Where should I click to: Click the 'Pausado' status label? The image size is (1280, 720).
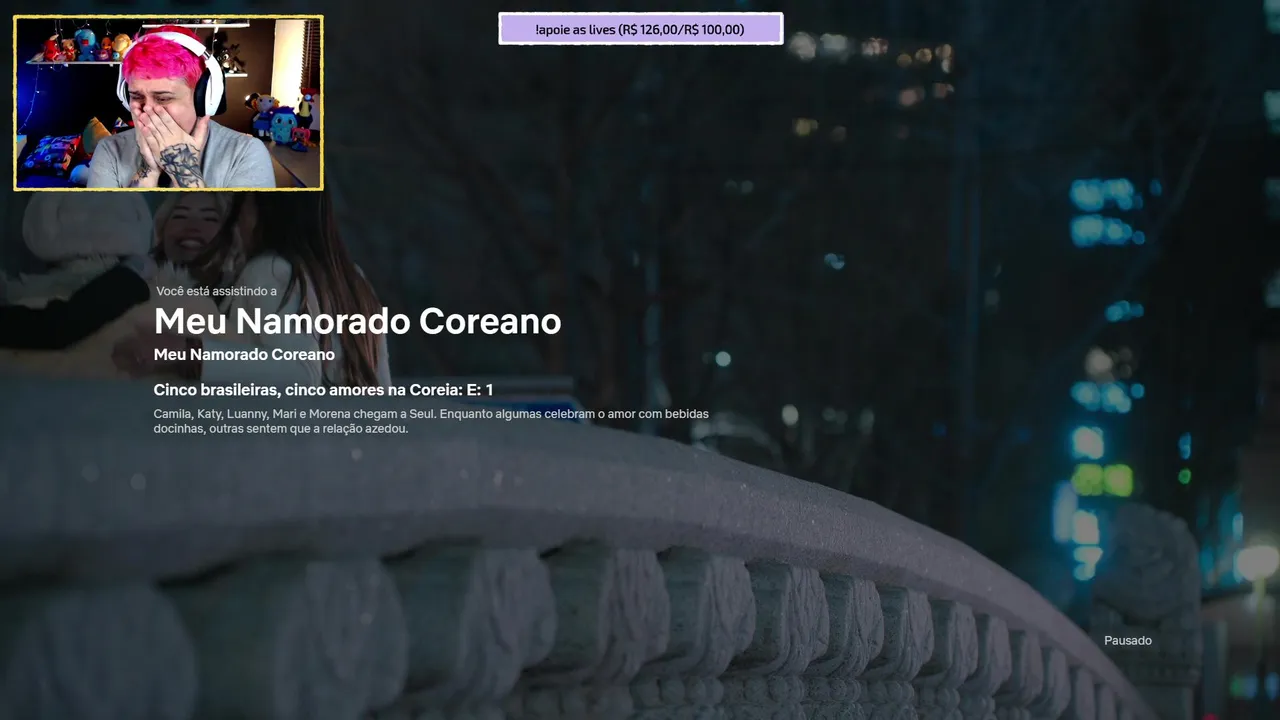1128,640
